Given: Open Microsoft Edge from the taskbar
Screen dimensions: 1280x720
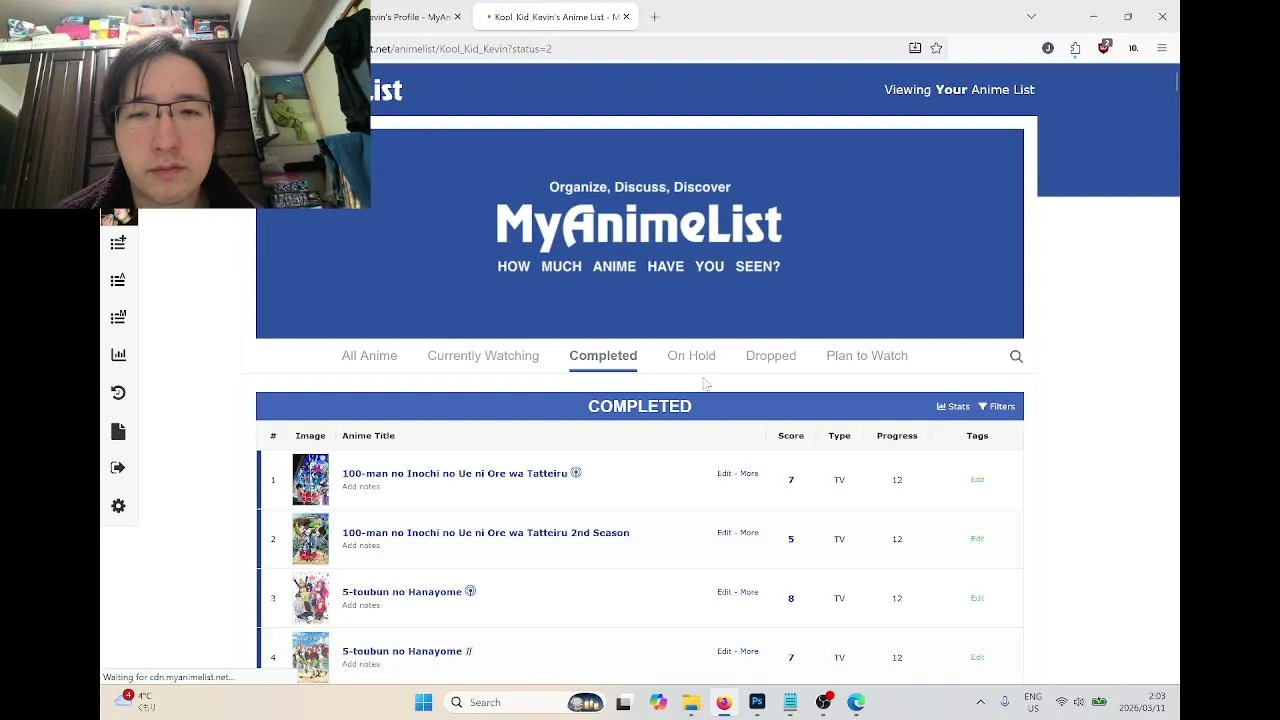Looking at the screenshot, I should click(857, 703).
